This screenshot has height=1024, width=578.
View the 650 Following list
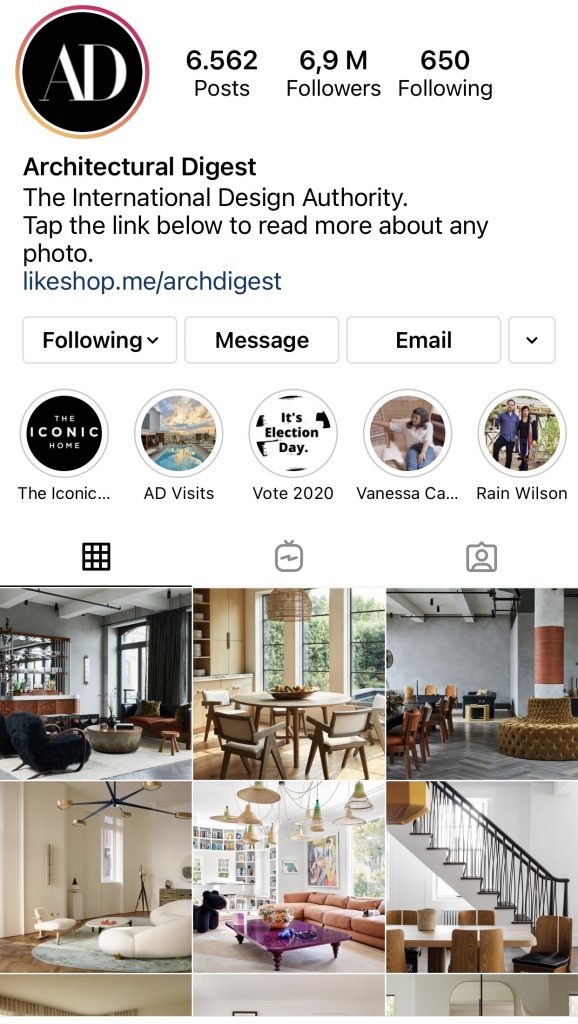(x=445, y=73)
